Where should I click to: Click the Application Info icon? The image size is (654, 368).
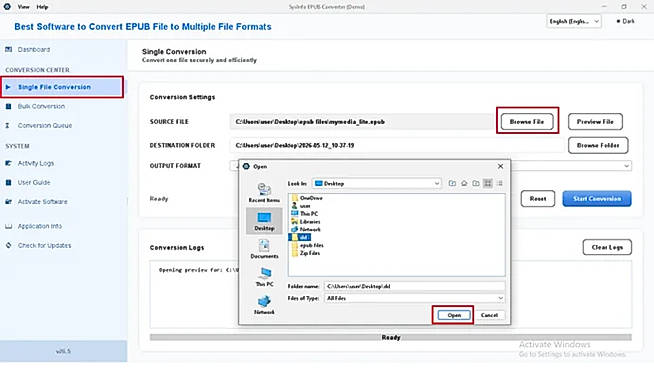pyautogui.click(x=8, y=226)
